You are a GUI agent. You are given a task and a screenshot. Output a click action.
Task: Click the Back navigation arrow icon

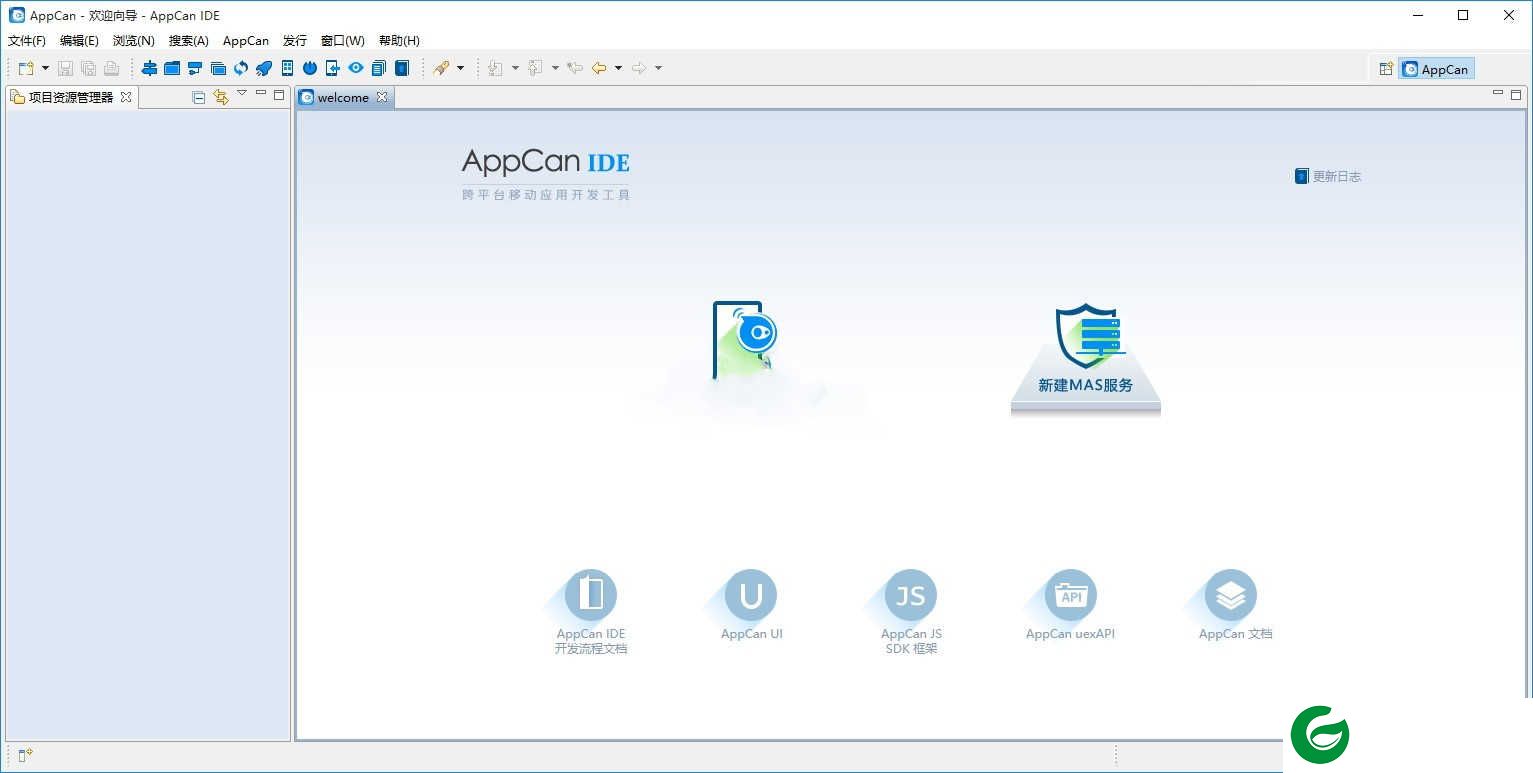tap(599, 68)
